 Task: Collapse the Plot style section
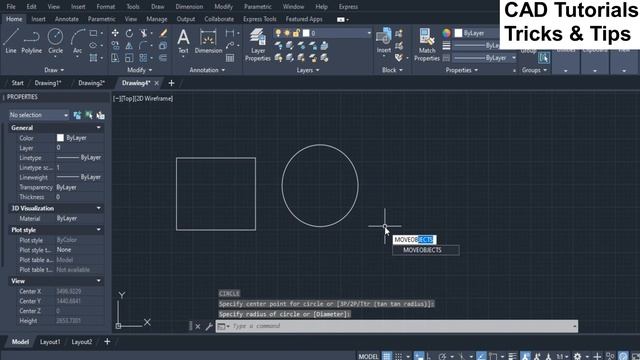[98, 230]
